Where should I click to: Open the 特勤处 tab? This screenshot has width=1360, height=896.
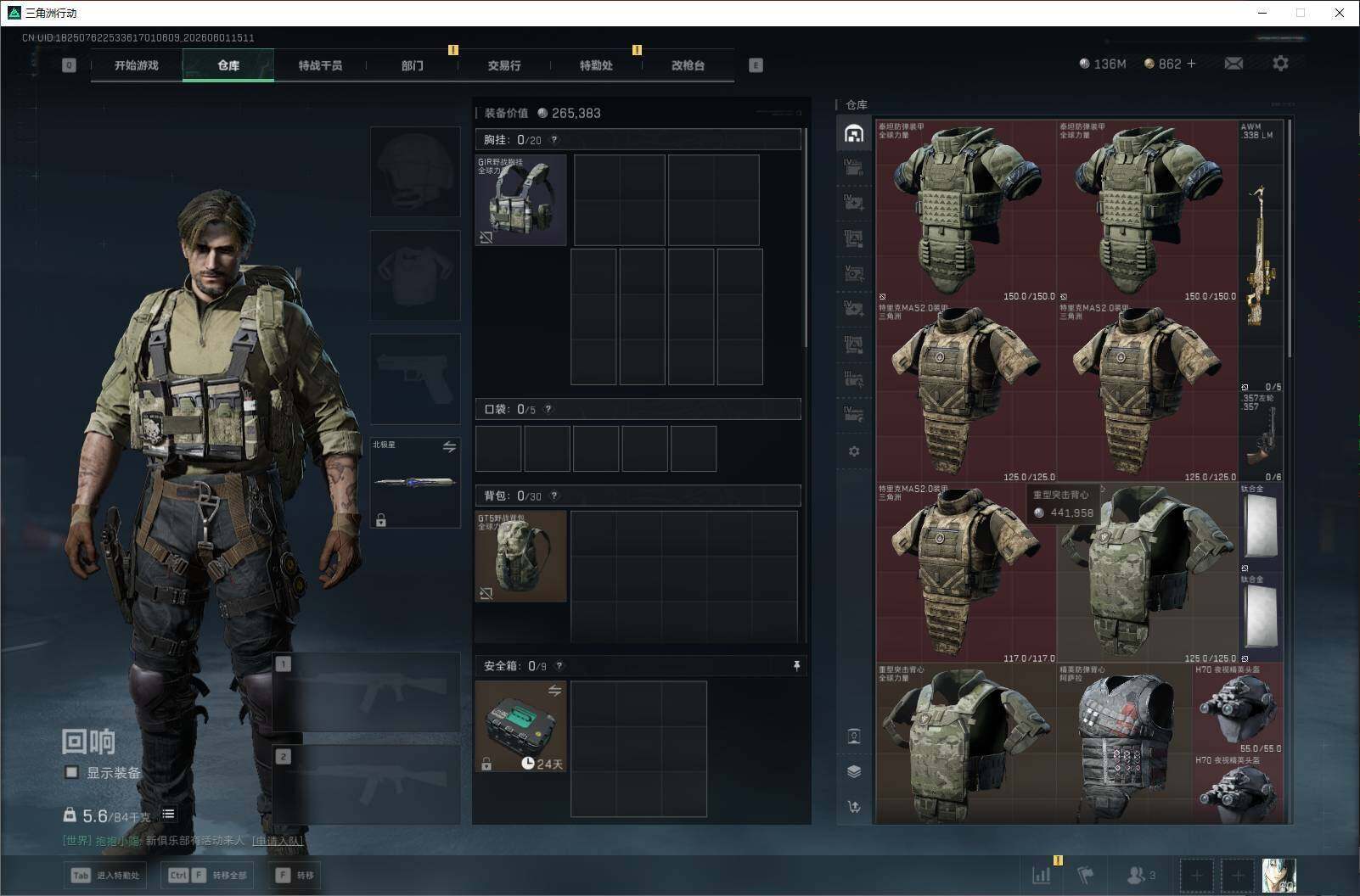click(x=596, y=65)
